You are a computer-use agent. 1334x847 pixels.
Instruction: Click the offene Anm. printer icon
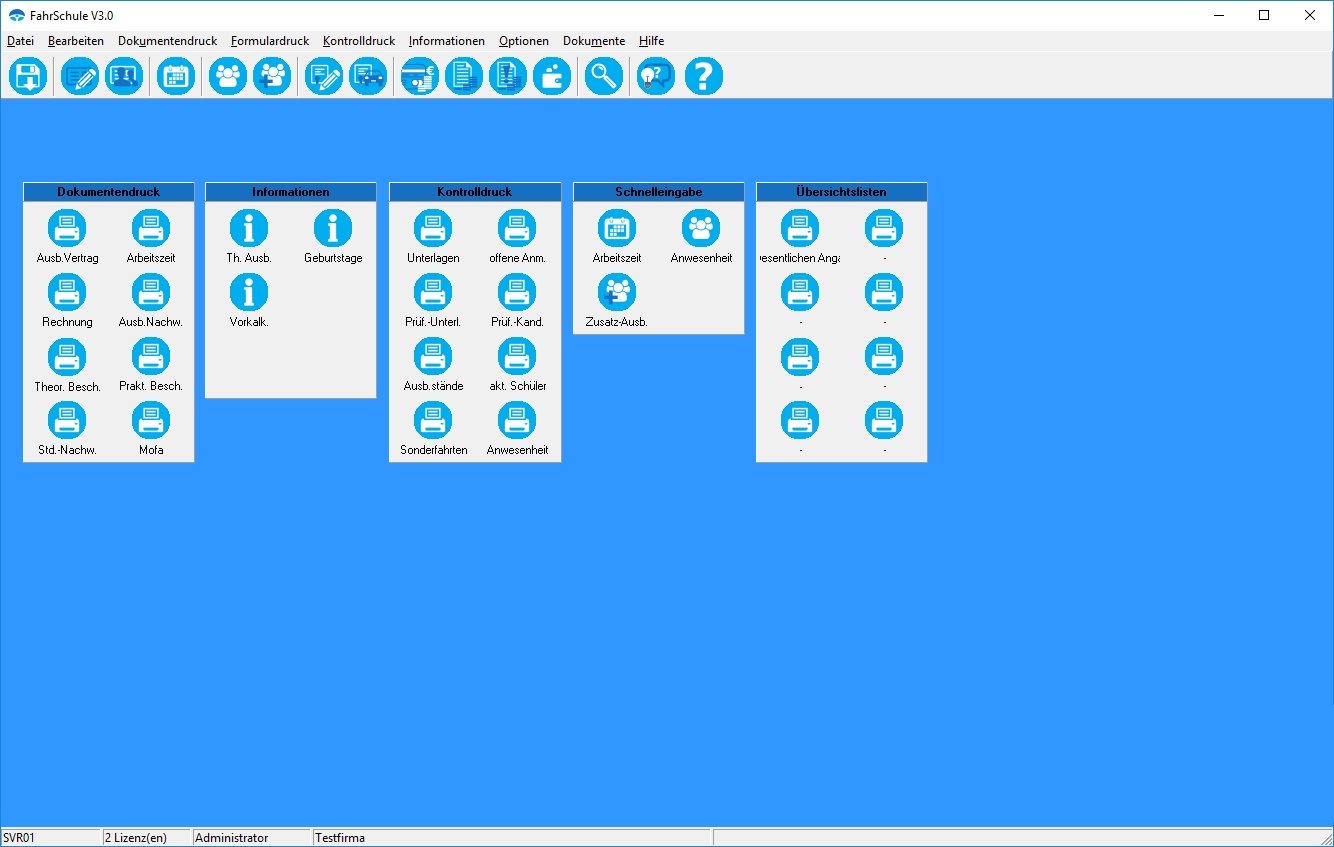pyautogui.click(x=517, y=229)
